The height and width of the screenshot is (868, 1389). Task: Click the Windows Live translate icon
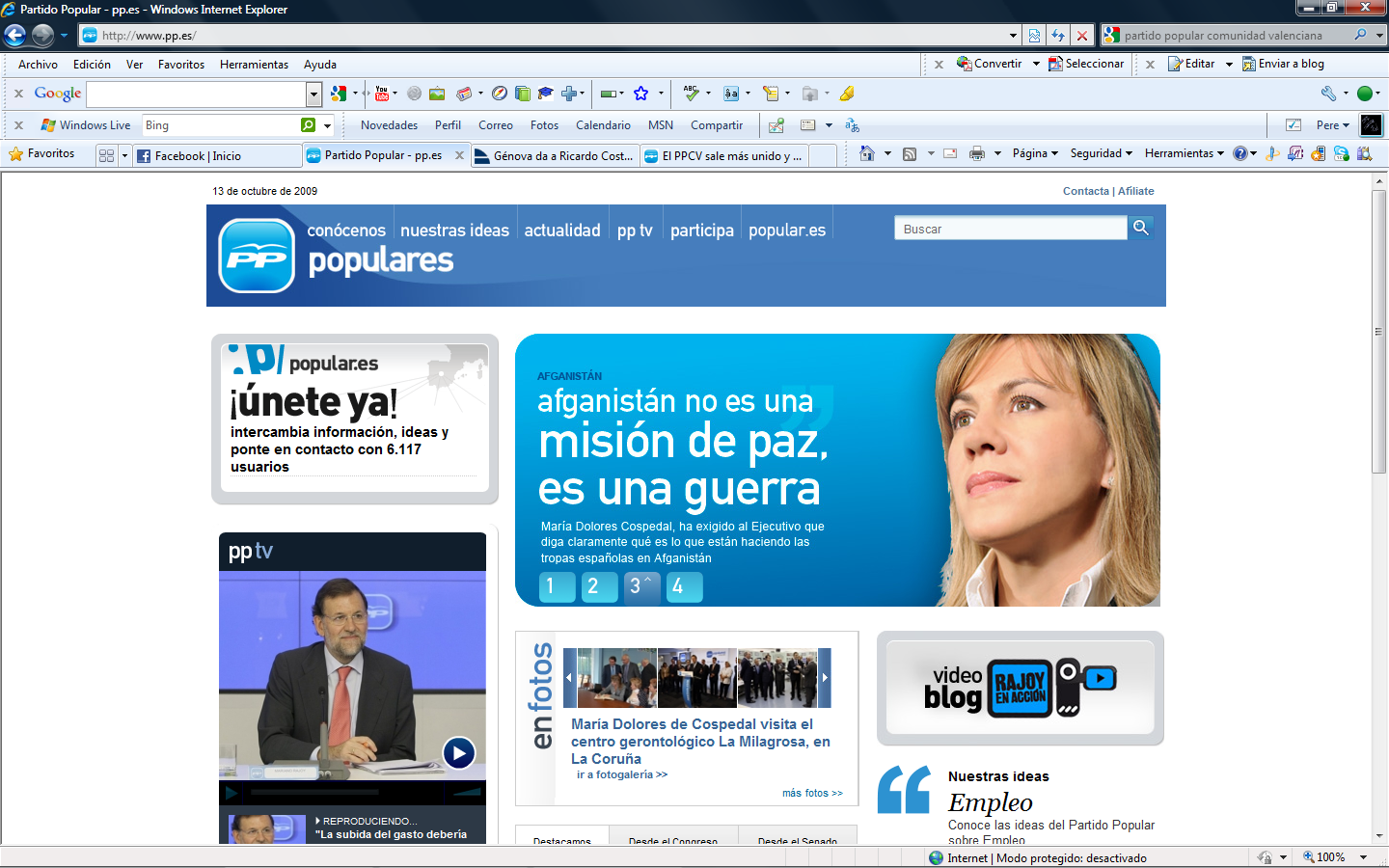[852, 125]
